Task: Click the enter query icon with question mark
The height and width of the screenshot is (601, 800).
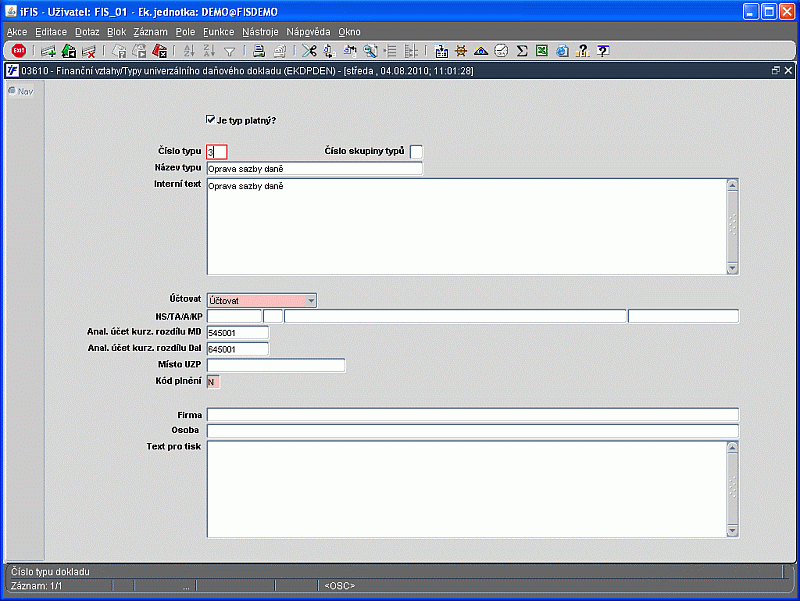Action: 119,51
